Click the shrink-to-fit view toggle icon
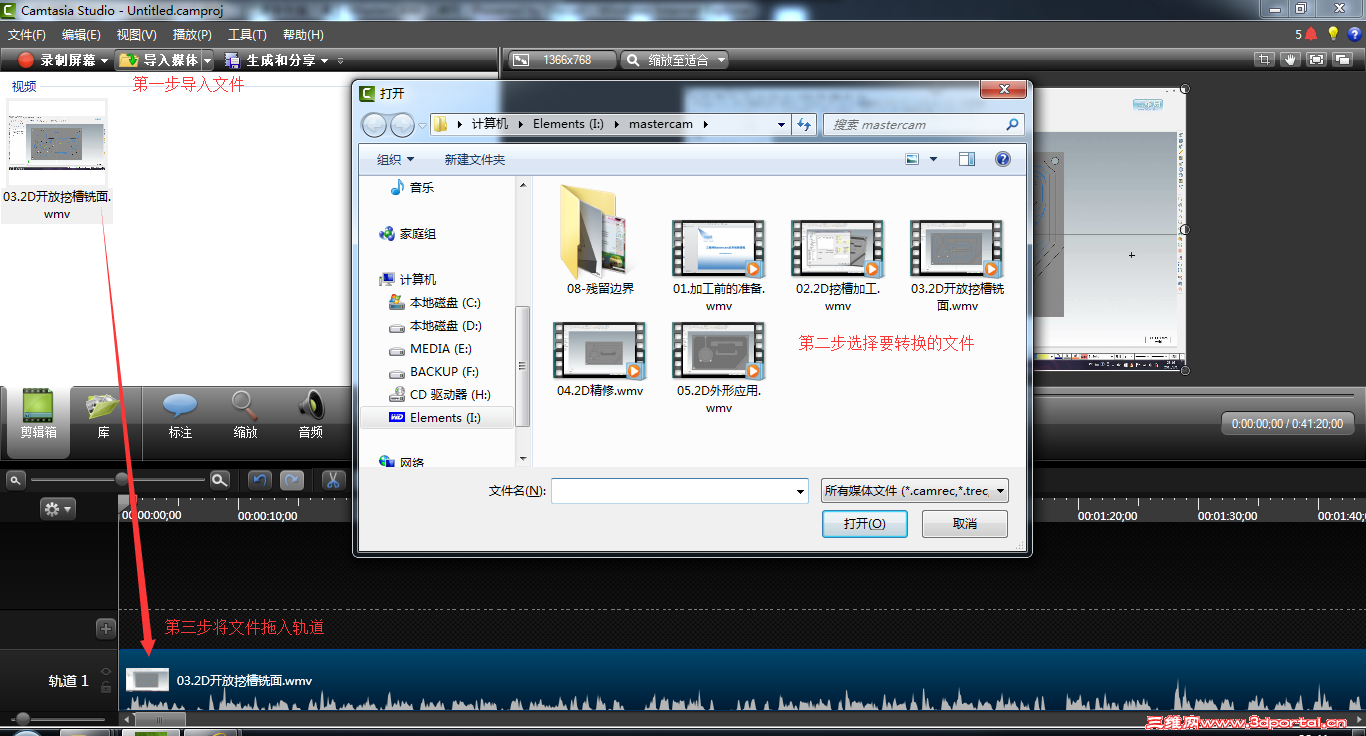 [1315, 59]
